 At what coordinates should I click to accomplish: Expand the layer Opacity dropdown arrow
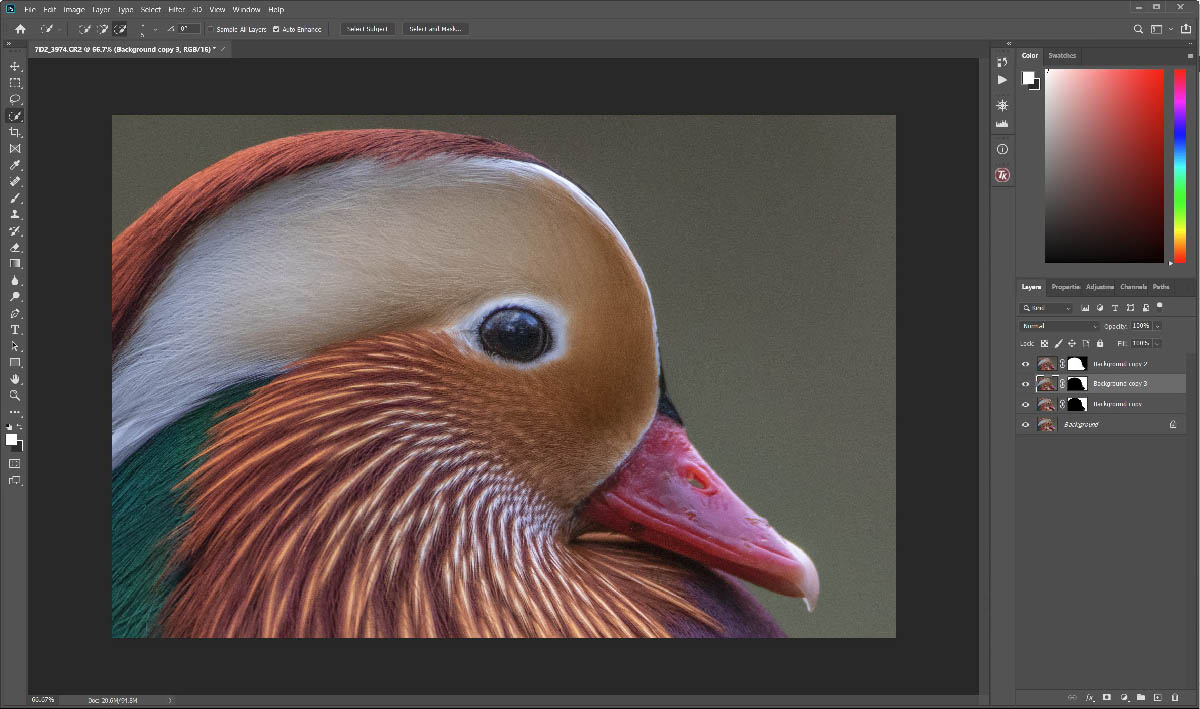click(1158, 326)
